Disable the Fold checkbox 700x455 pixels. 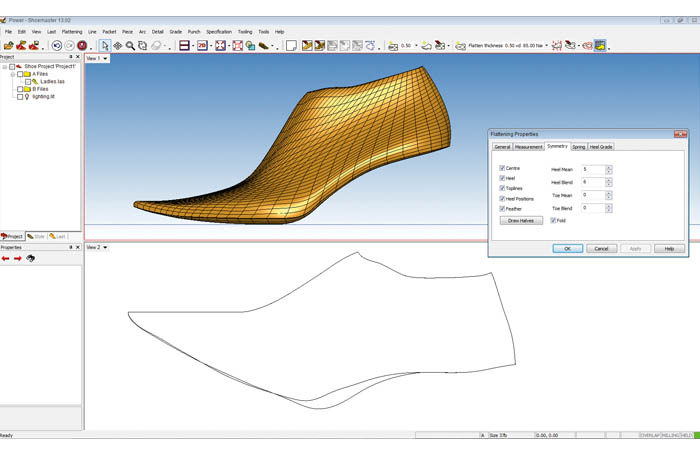tap(553, 220)
